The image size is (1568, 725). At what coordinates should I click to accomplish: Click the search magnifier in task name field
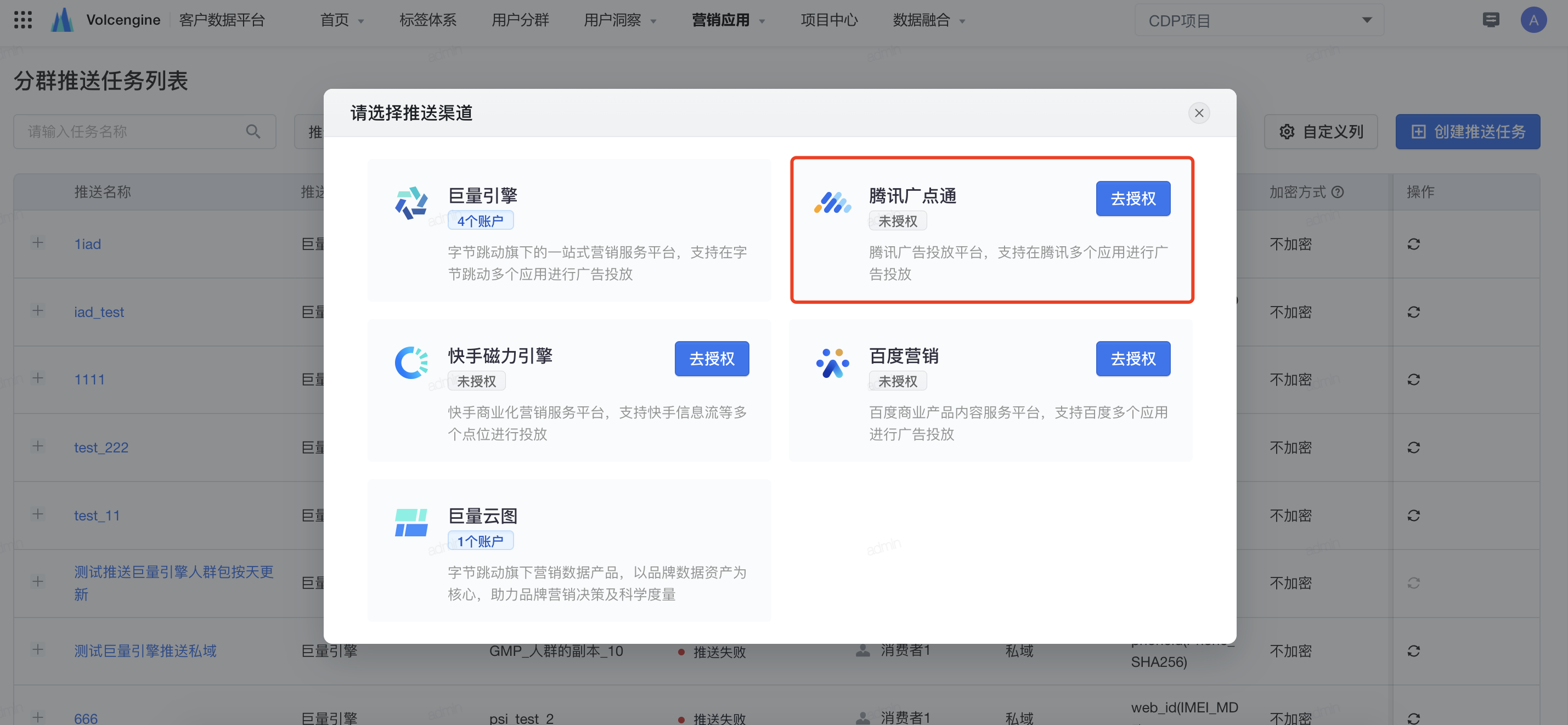pyautogui.click(x=252, y=132)
